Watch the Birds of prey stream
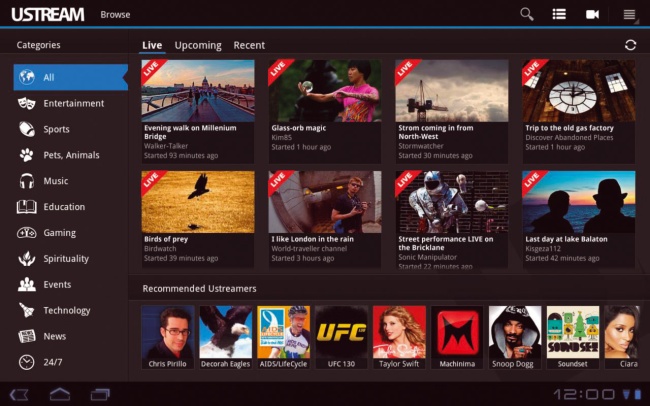The width and height of the screenshot is (650, 406). (x=197, y=203)
